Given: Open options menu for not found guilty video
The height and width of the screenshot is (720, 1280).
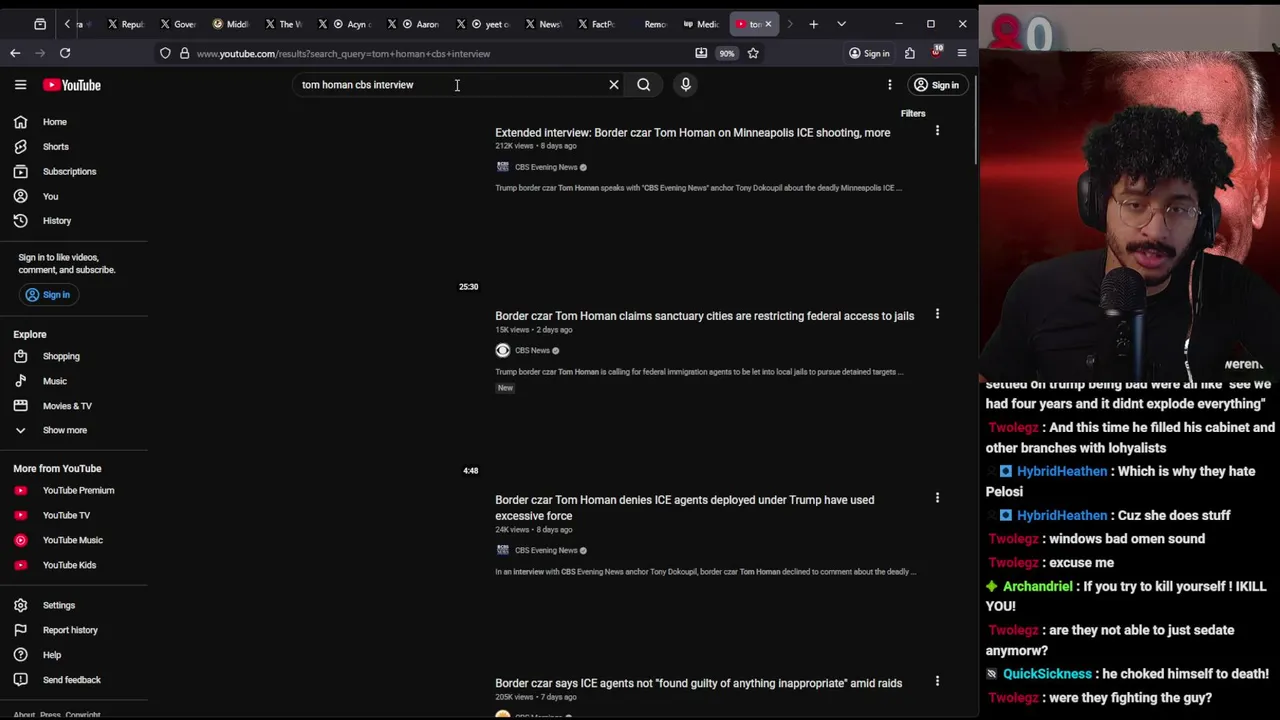Looking at the screenshot, I should pyautogui.click(x=937, y=681).
